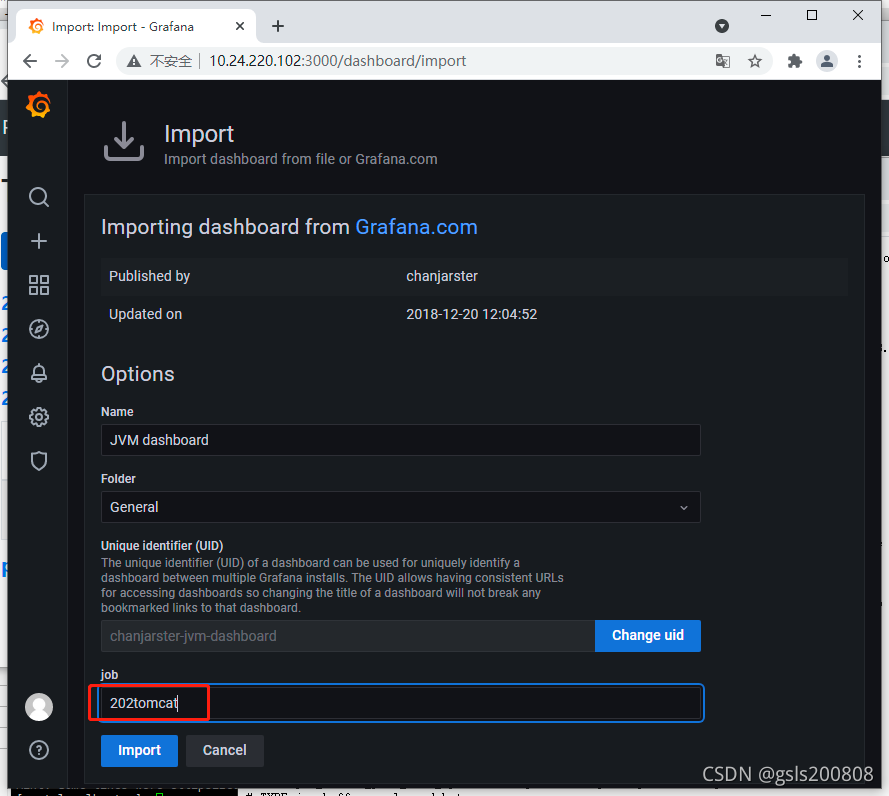Click the Name field JVM dashboard
Screen dimensions: 889x796
coord(400,440)
